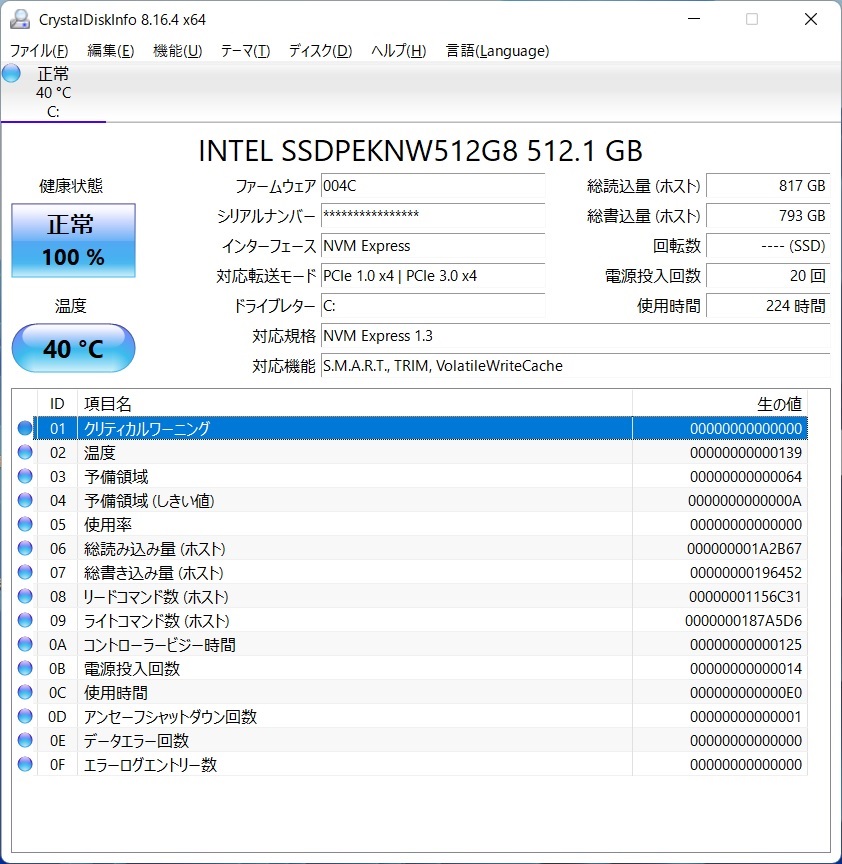Click the CrystalDiskInfo app icon in title bar
The height and width of the screenshot is (864, 842).
(20, 20)
